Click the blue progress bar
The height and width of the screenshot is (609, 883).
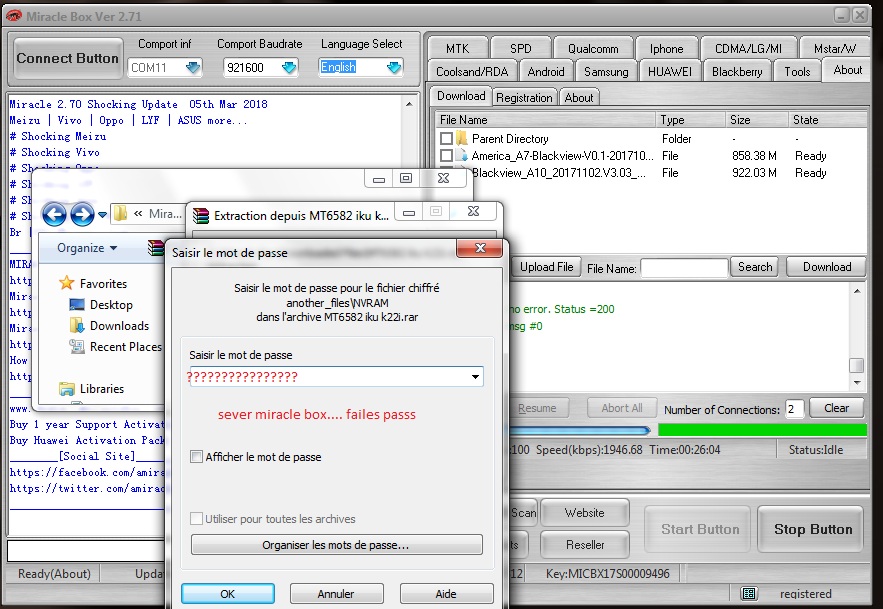pyautogui.click(x=580, y=430)
